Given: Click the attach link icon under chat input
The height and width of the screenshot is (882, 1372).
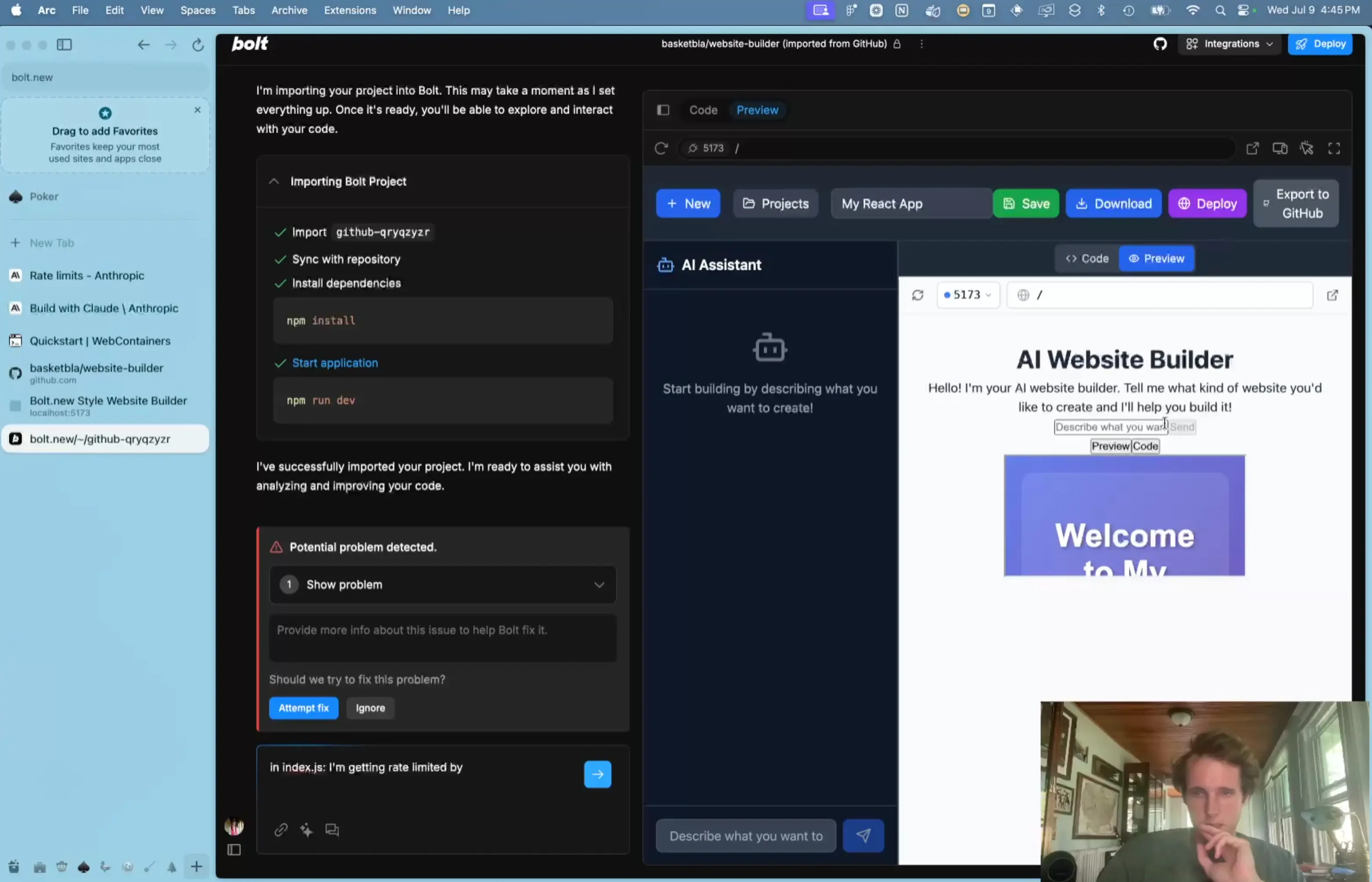Looking at the screenshot, I should pyautogui.click(x=280, y=829).
